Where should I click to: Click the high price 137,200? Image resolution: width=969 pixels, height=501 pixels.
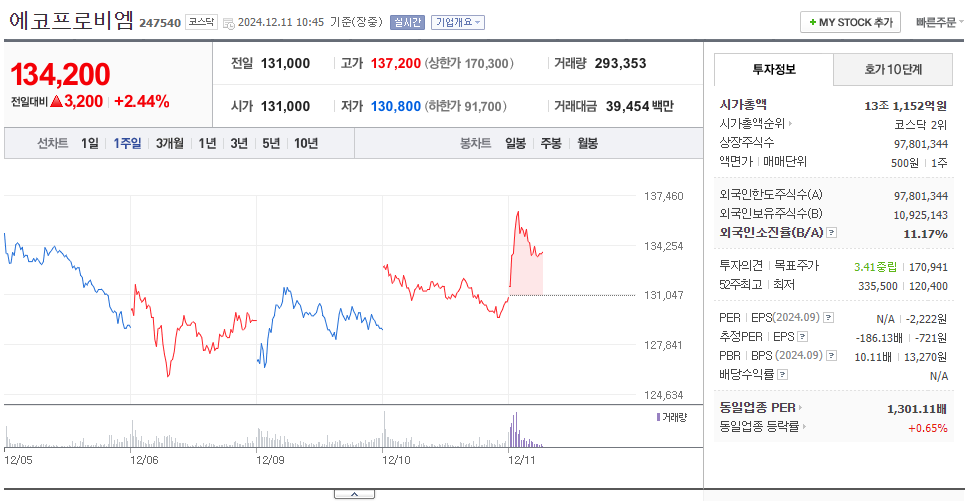(396, 63)
